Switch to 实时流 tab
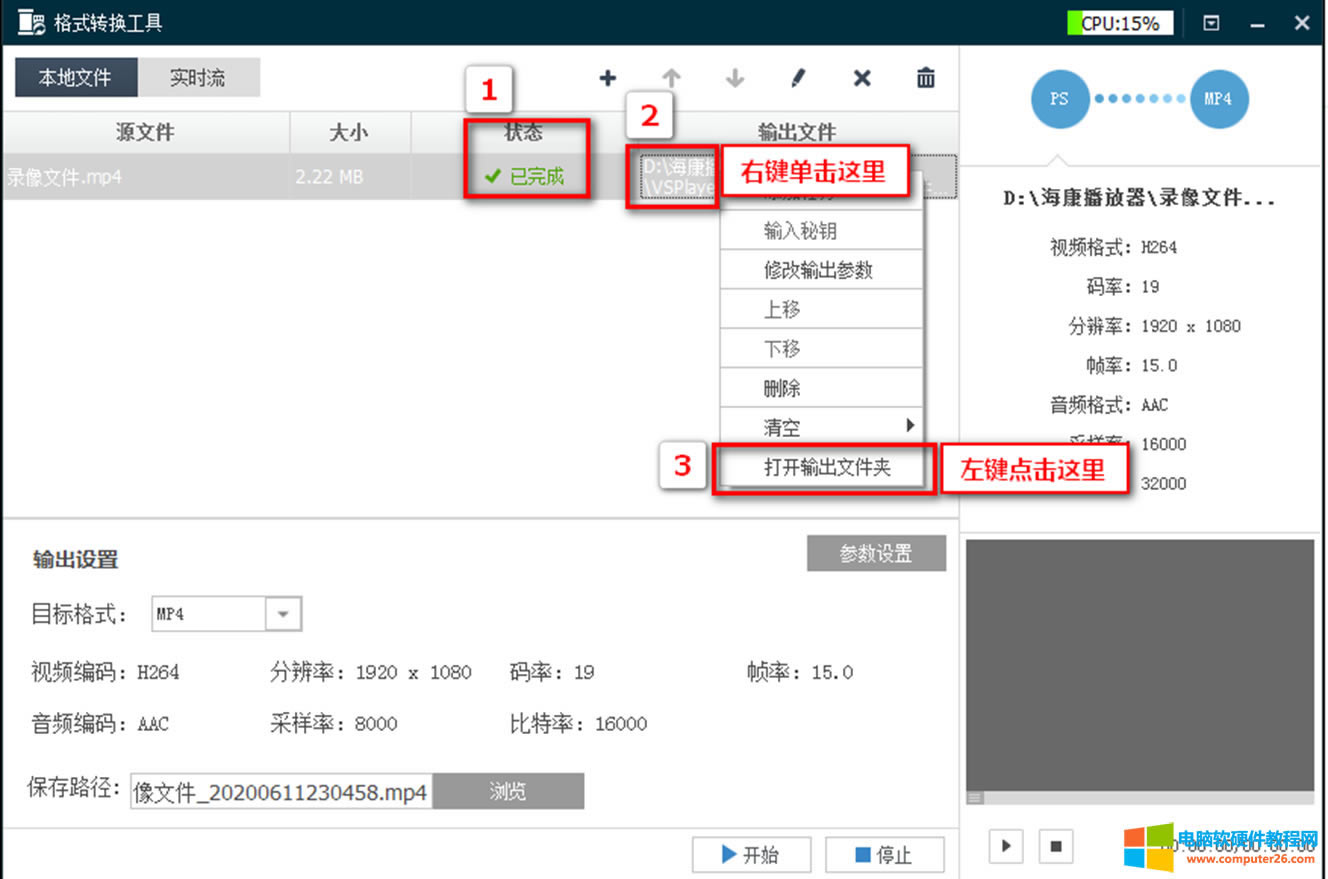Image resolution: width=1328 pixels, height=879 pixels. point(198,77)
